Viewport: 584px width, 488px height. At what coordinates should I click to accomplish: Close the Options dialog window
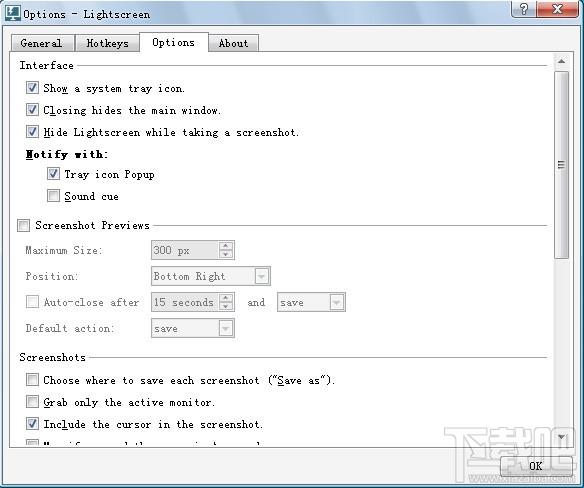click(x=557, y=9)
